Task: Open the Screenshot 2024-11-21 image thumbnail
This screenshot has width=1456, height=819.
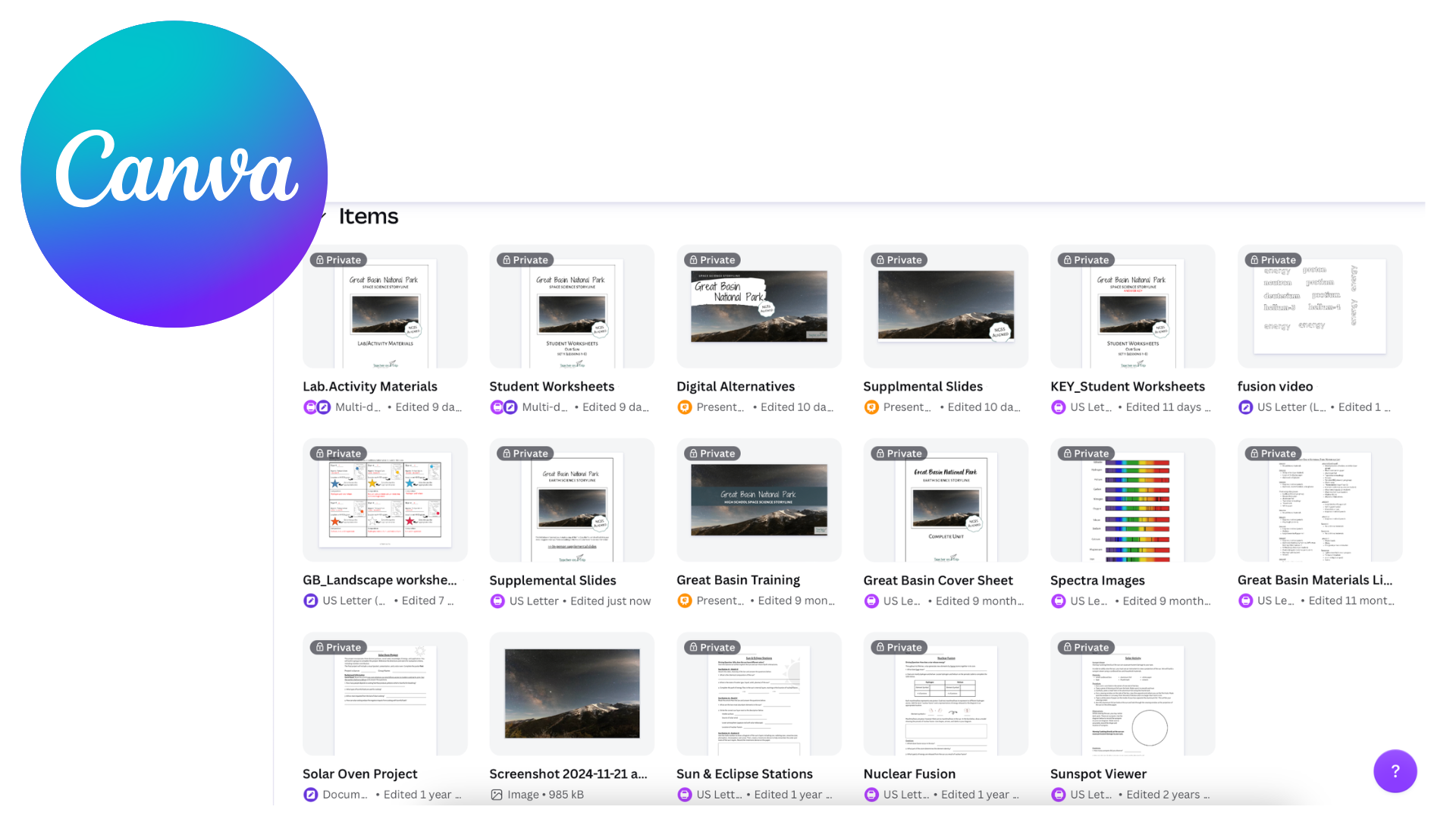Action: pyautogui.click(x=572, y=694)
